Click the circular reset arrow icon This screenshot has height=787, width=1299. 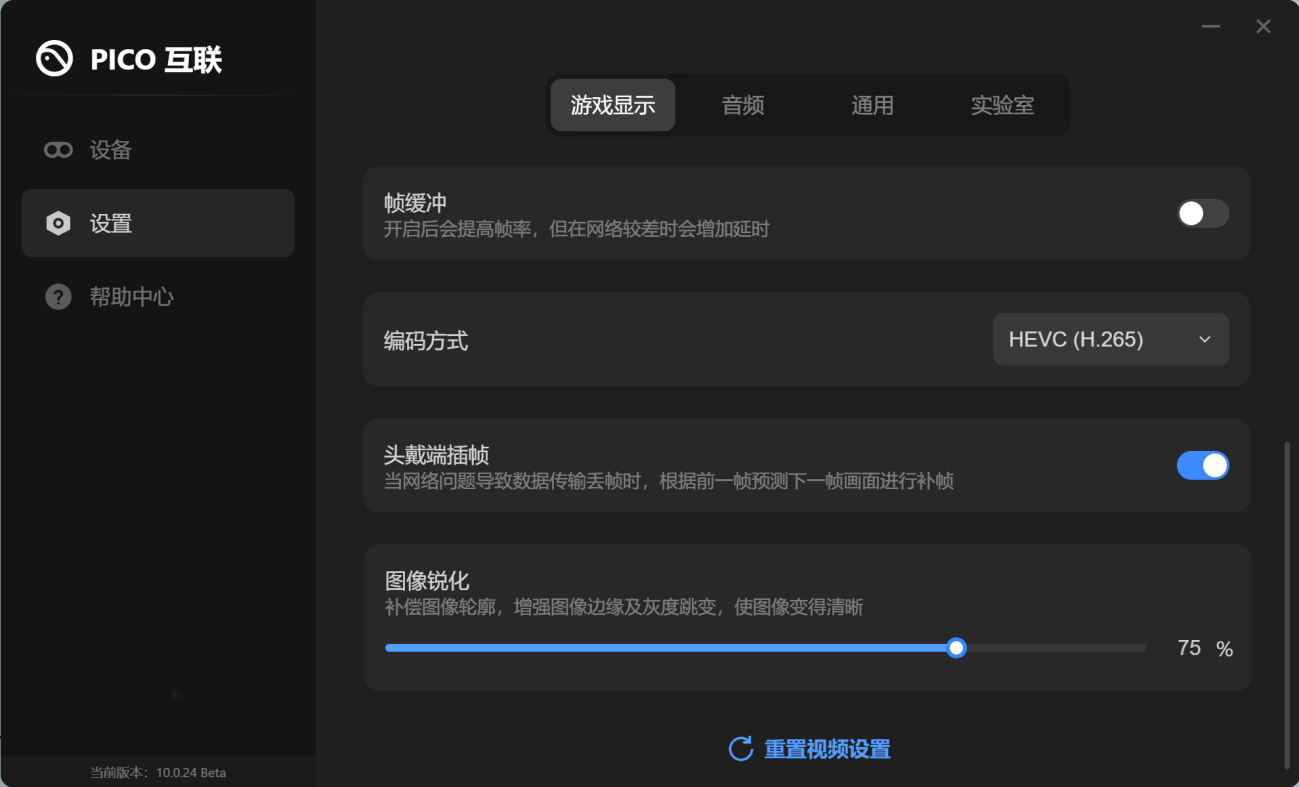[x=740, y=749]
